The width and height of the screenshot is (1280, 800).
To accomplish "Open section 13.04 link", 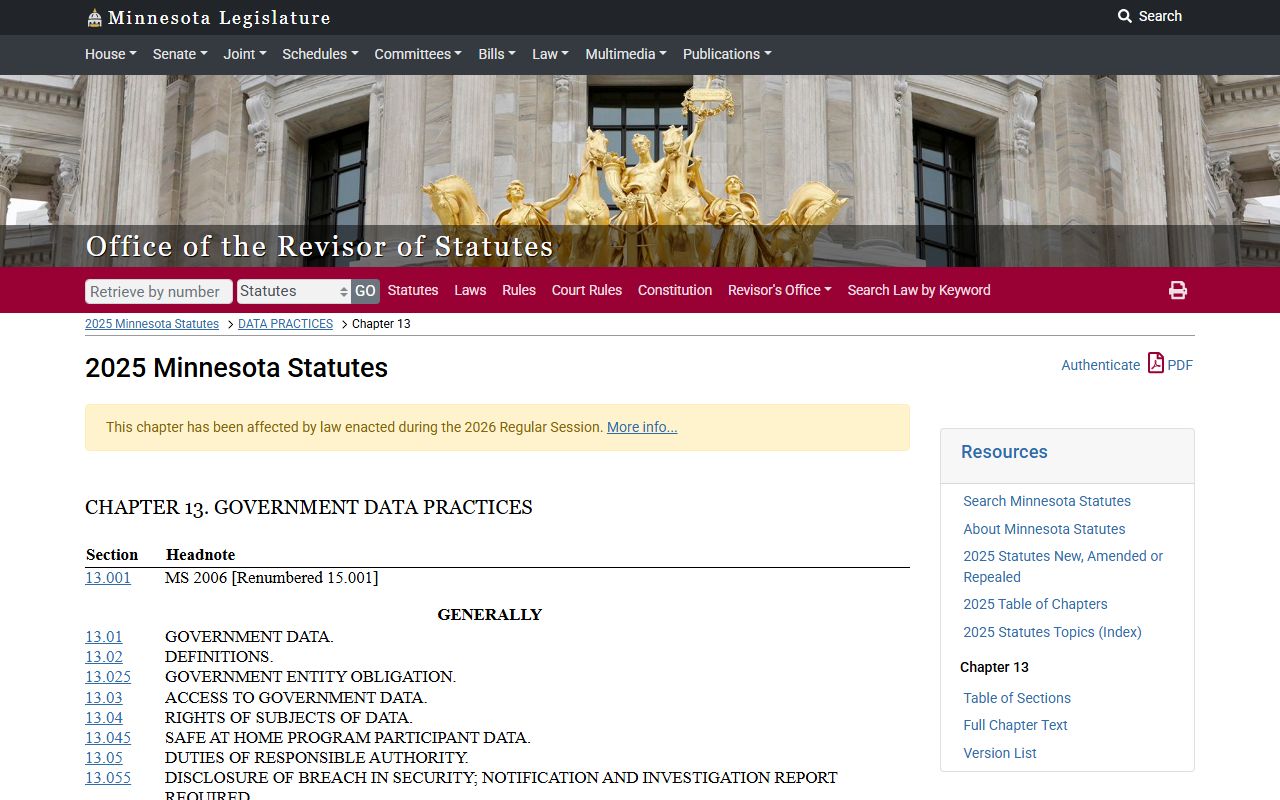I will pos(104,718).
